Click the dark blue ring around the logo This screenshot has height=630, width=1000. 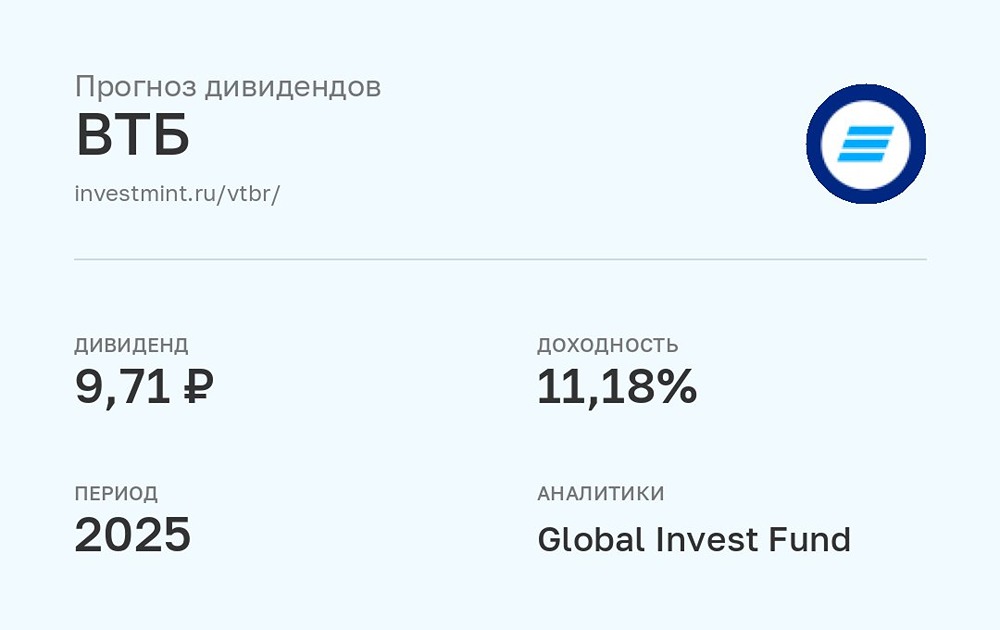click(x=866, y=93)
